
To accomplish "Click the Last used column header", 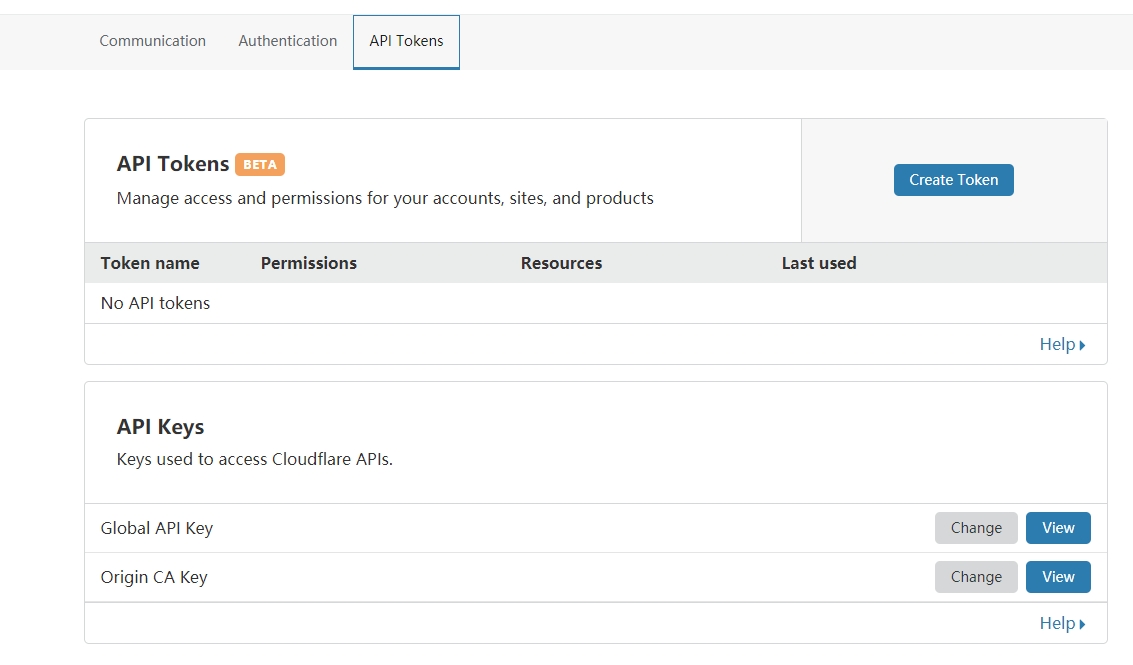I will 818,263.
